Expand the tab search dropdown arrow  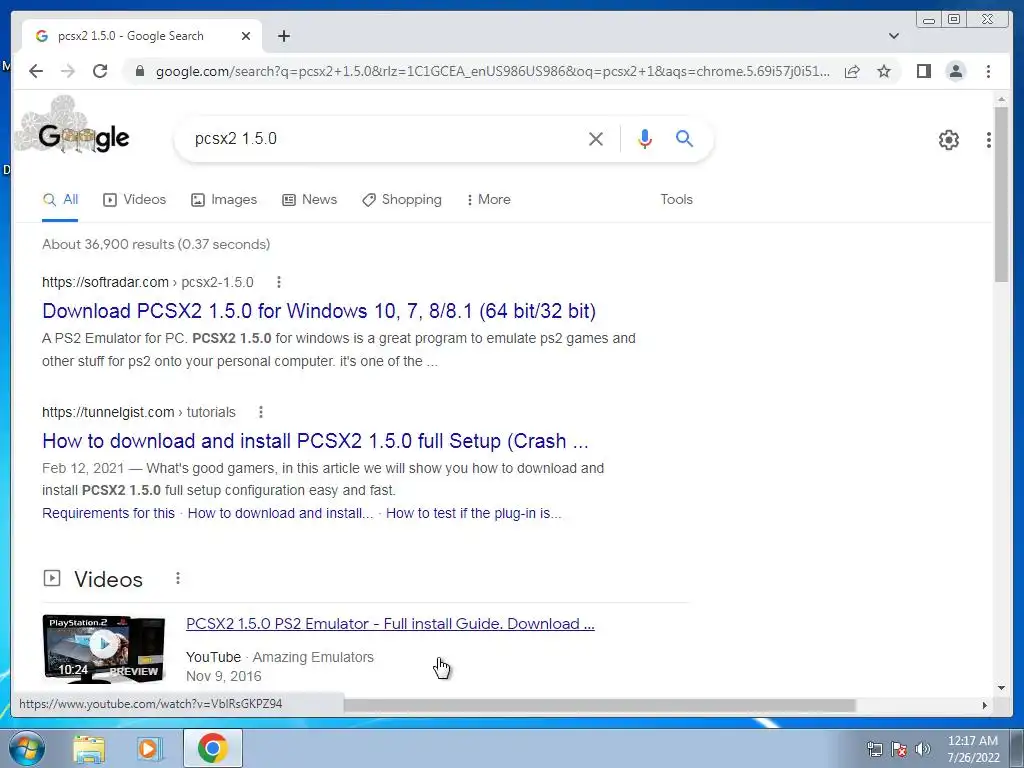click(893, 36)
